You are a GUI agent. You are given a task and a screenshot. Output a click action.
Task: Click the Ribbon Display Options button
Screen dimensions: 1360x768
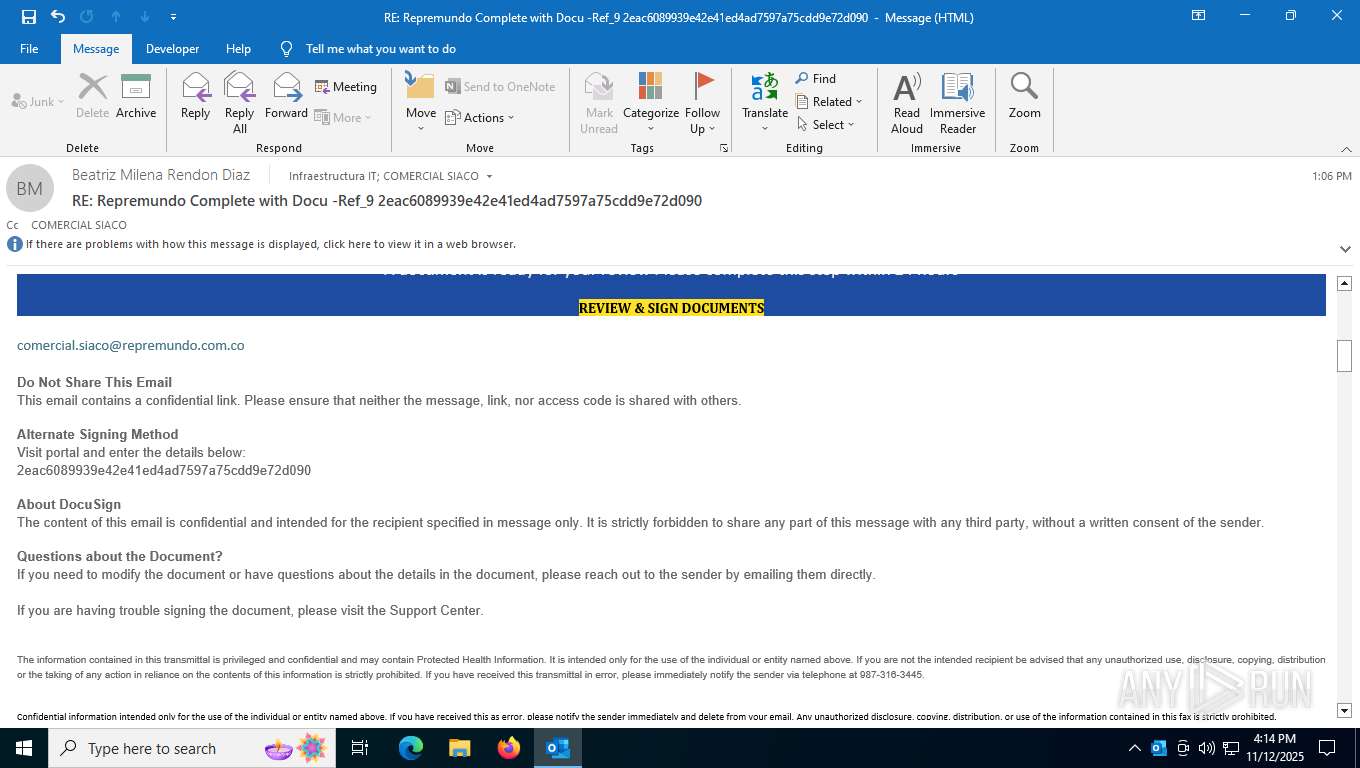(x=1198, y=16)
